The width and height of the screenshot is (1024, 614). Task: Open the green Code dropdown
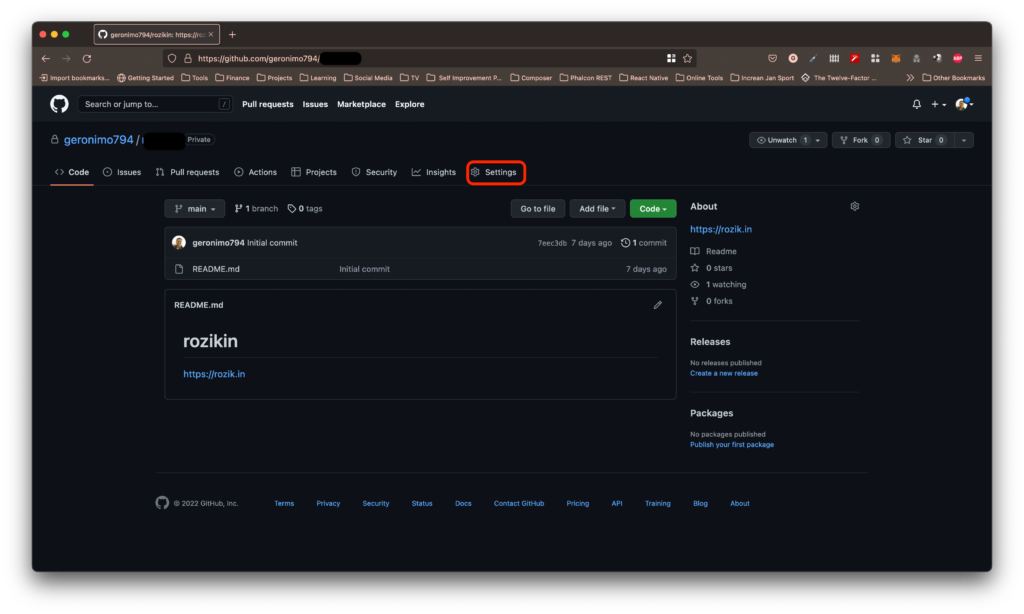(x=652, y=208)
